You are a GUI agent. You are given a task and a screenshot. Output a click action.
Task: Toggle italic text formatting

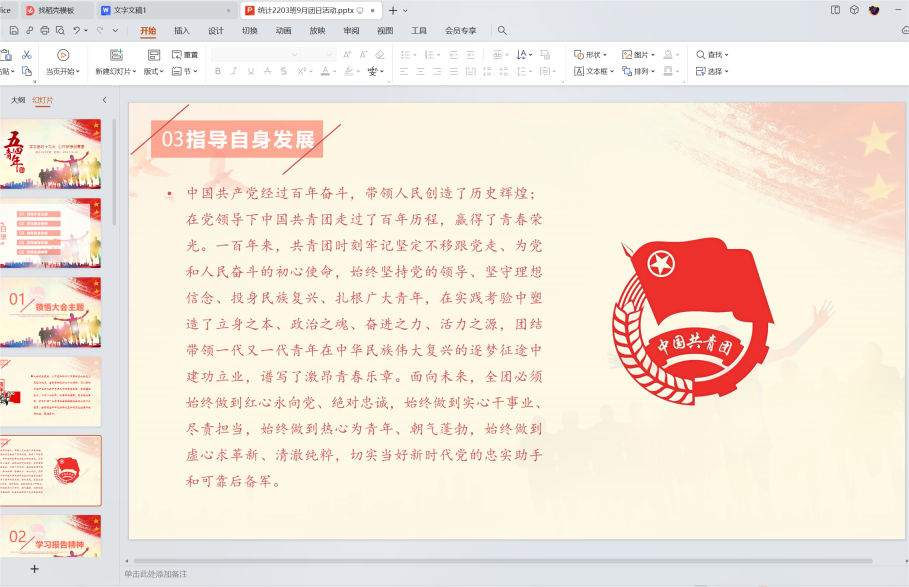tap(234, 71)
